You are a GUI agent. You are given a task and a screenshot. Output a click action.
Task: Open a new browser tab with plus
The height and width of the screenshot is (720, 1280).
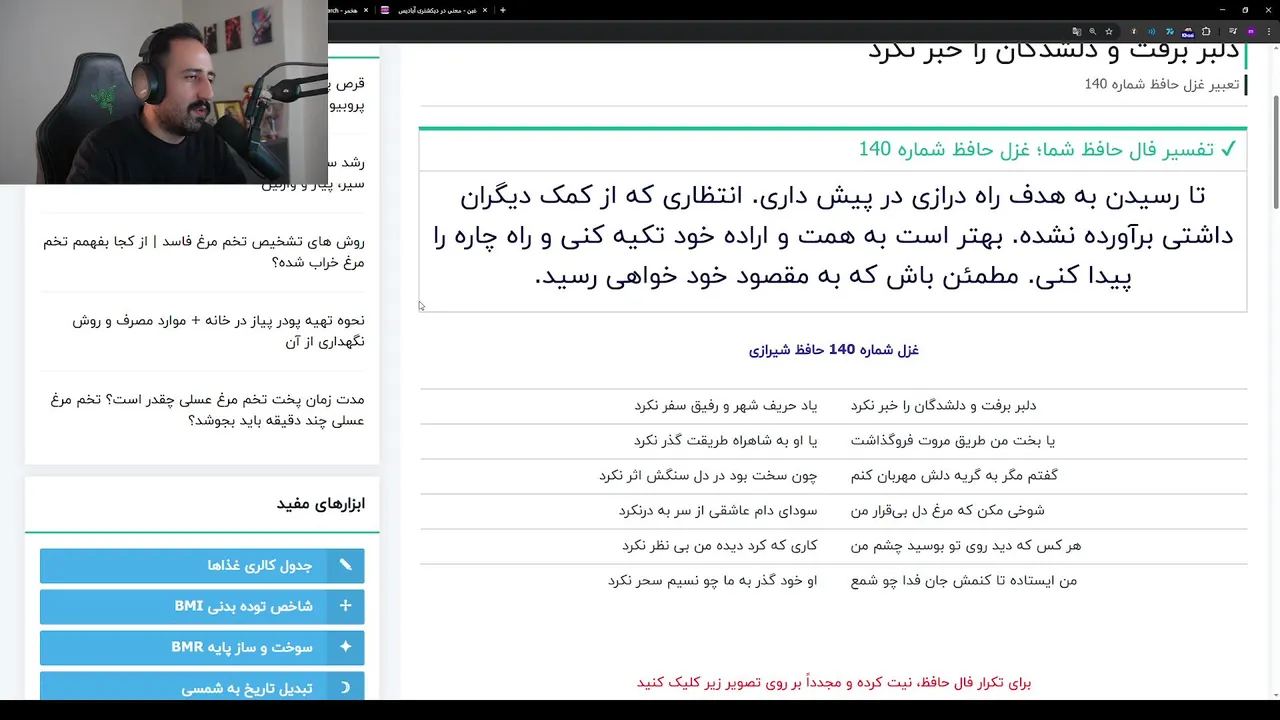tap(502, 10)
